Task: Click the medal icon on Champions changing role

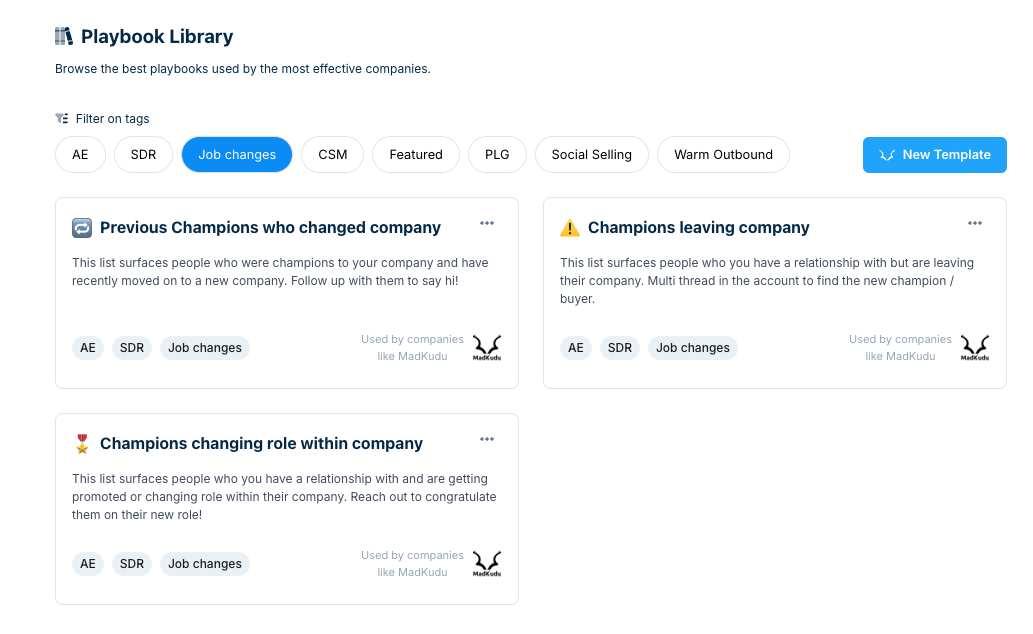Action: [82, 444]
